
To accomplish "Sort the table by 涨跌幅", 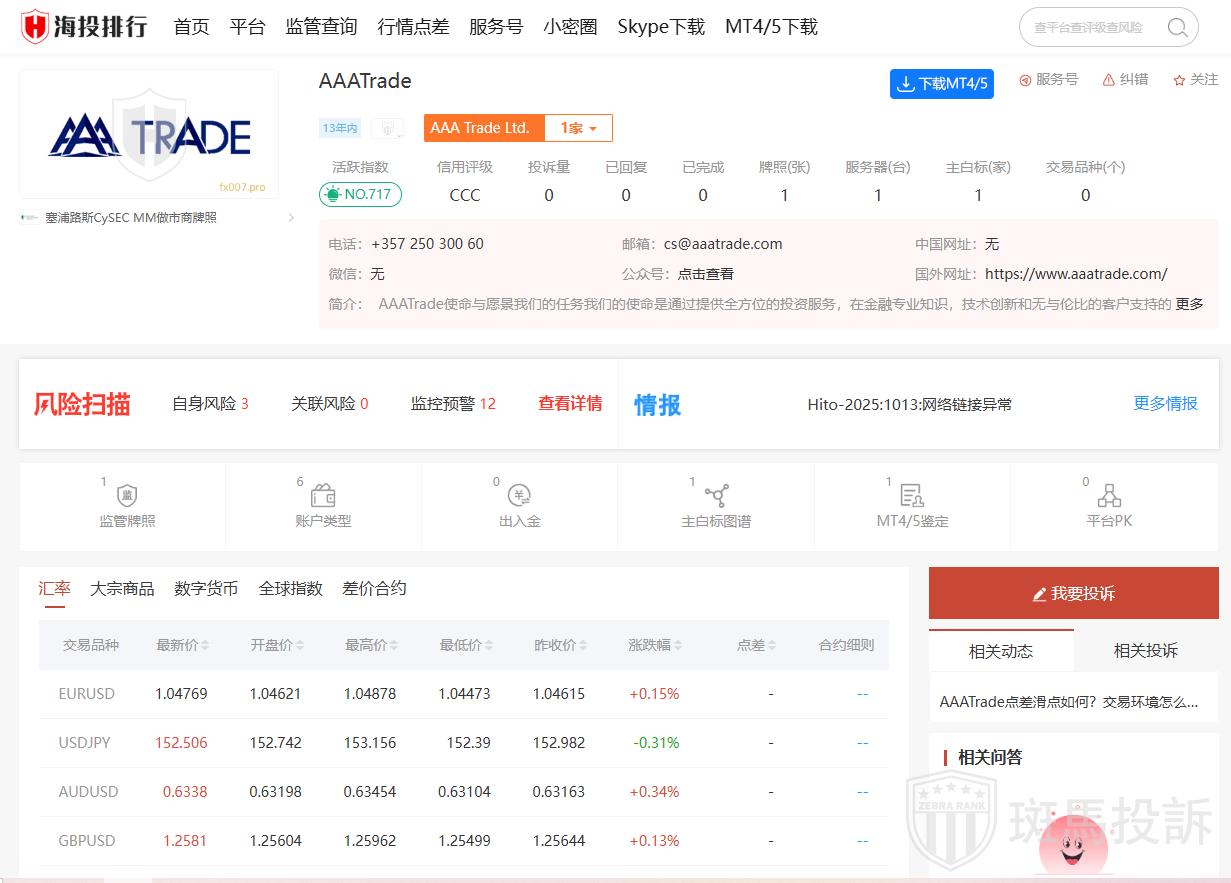I will (678, 646).
